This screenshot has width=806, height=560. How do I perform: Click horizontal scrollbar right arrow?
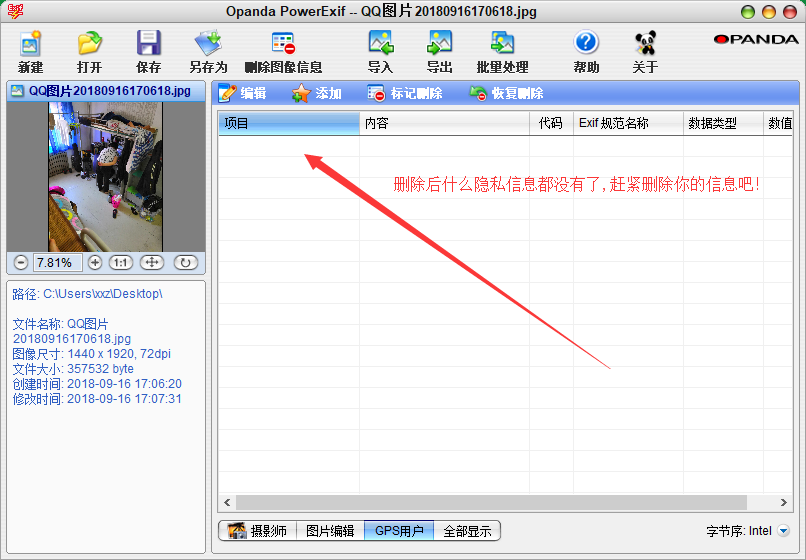click(x=783, y=502)
